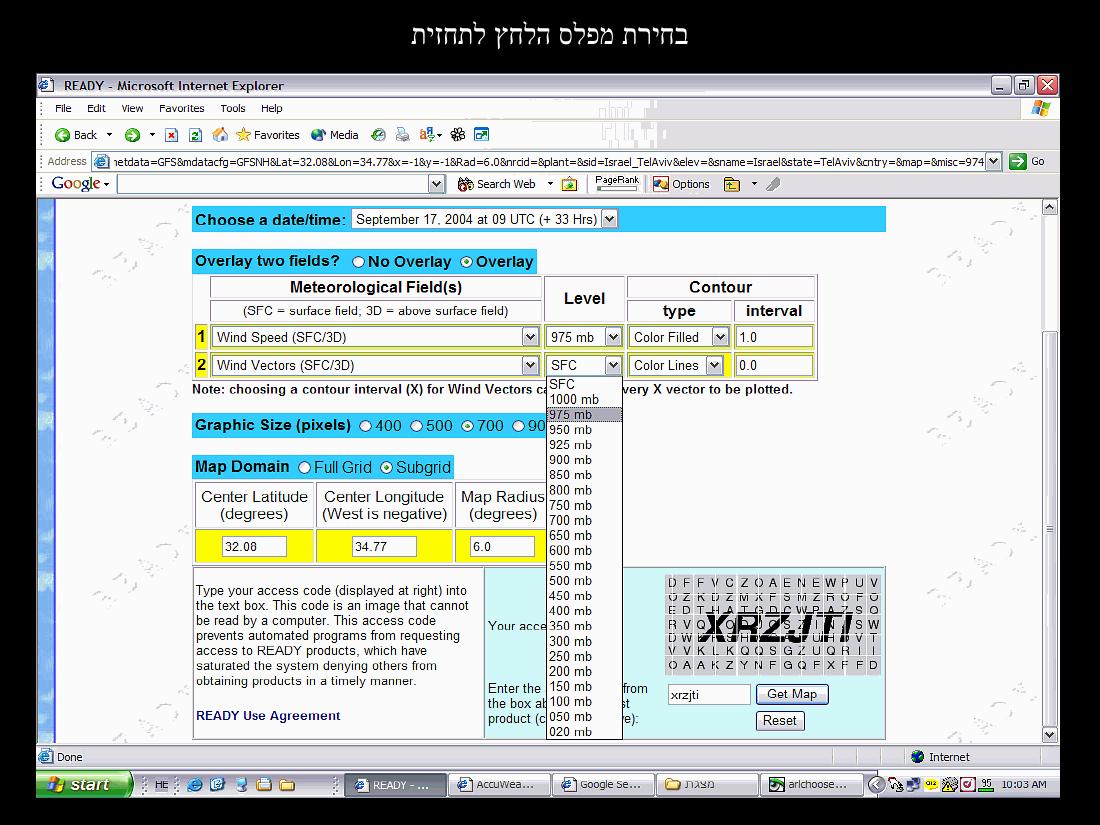Viewport: 1100px width, 825px height.
Task: Select the No Overlay radio button
Action: tap(358, 262)
